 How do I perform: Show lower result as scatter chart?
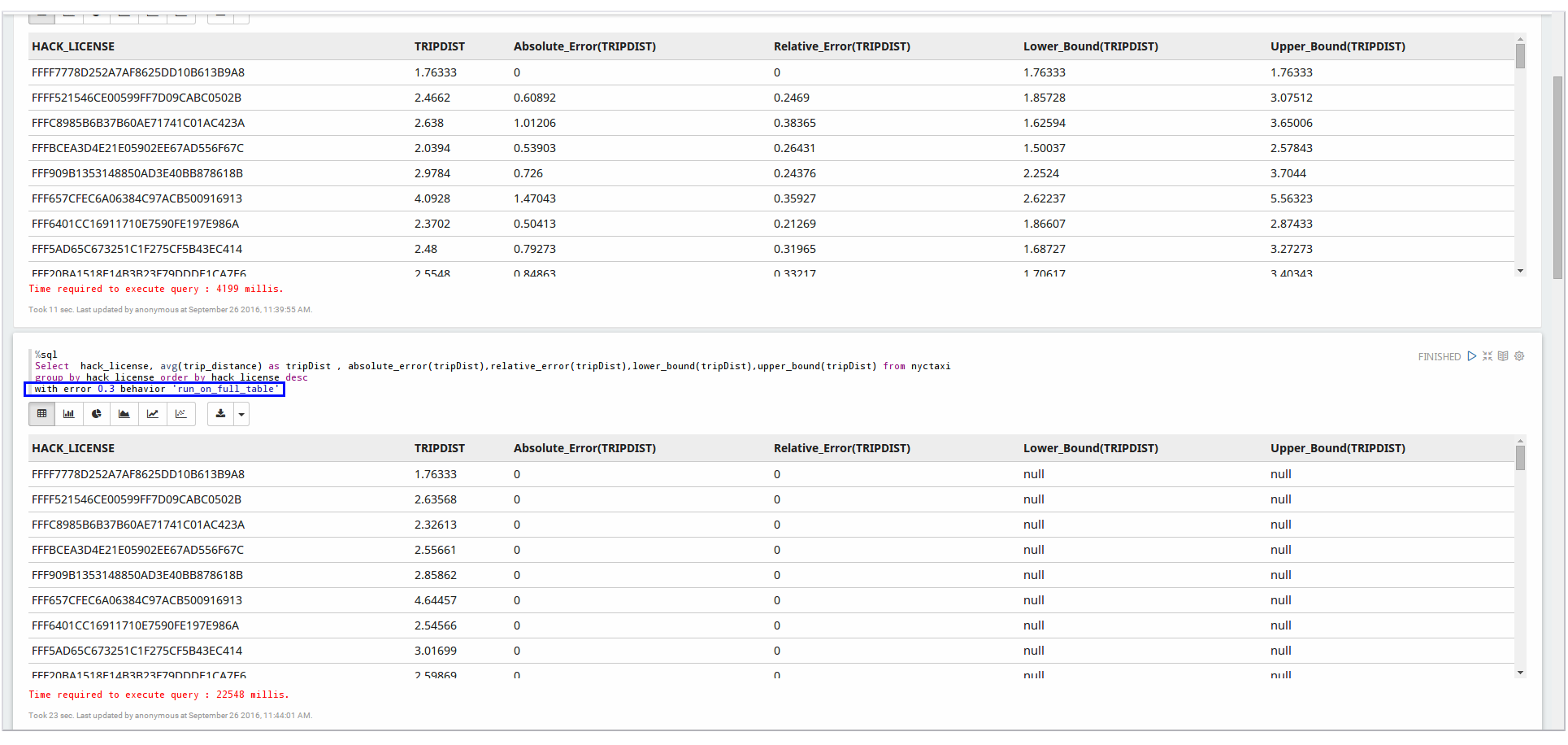pos(180,414)
